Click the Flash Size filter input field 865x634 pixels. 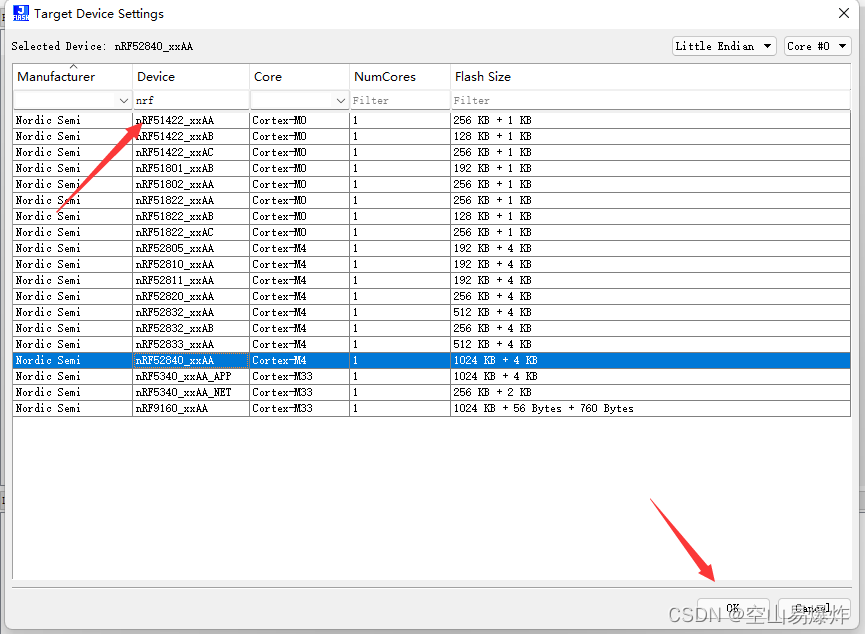[x=650, y=100]
